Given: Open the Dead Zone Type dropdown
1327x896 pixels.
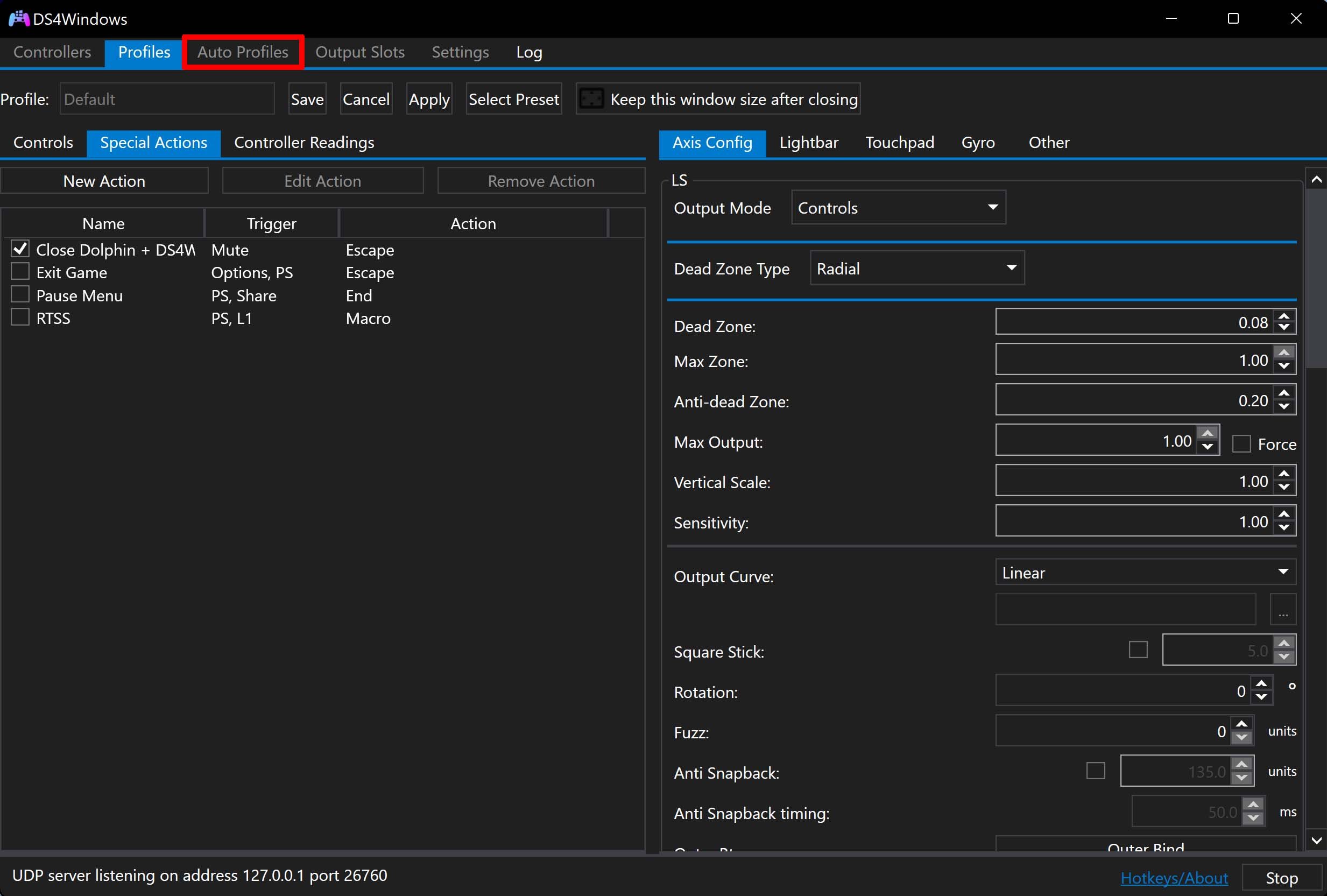Looking at the screenshot, I should pos(917,269).
